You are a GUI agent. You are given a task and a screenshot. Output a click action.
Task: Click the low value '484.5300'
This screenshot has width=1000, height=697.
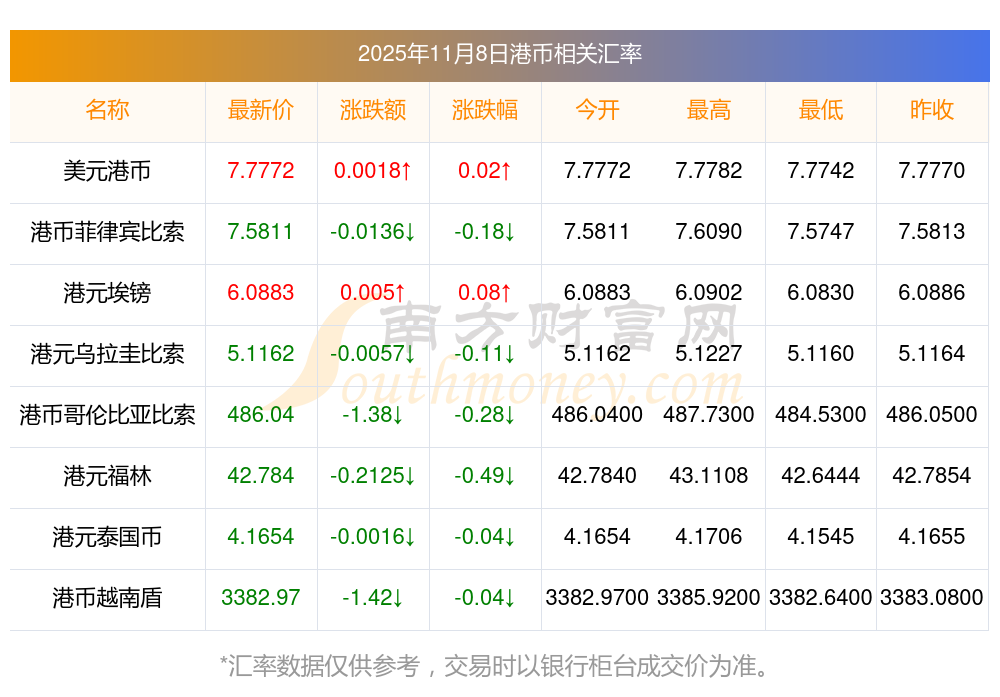[x=821, y=415]
